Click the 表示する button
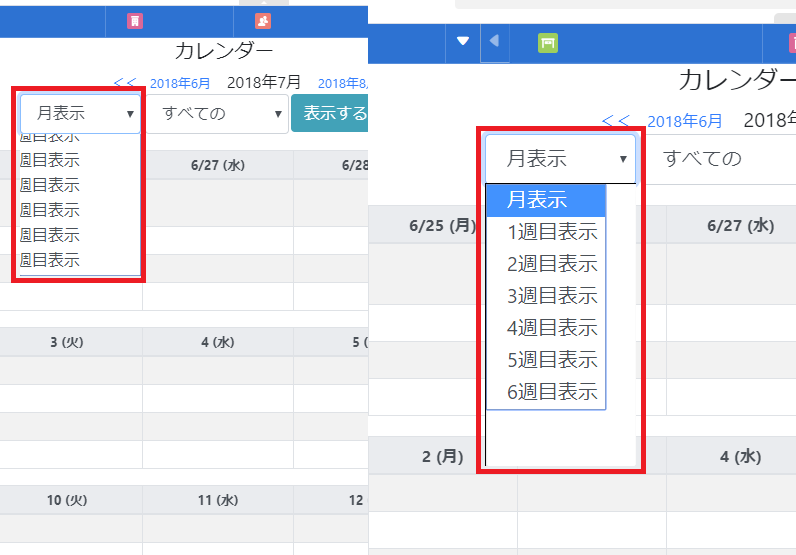Screen dimensions: 796x555 click(330, 113)
